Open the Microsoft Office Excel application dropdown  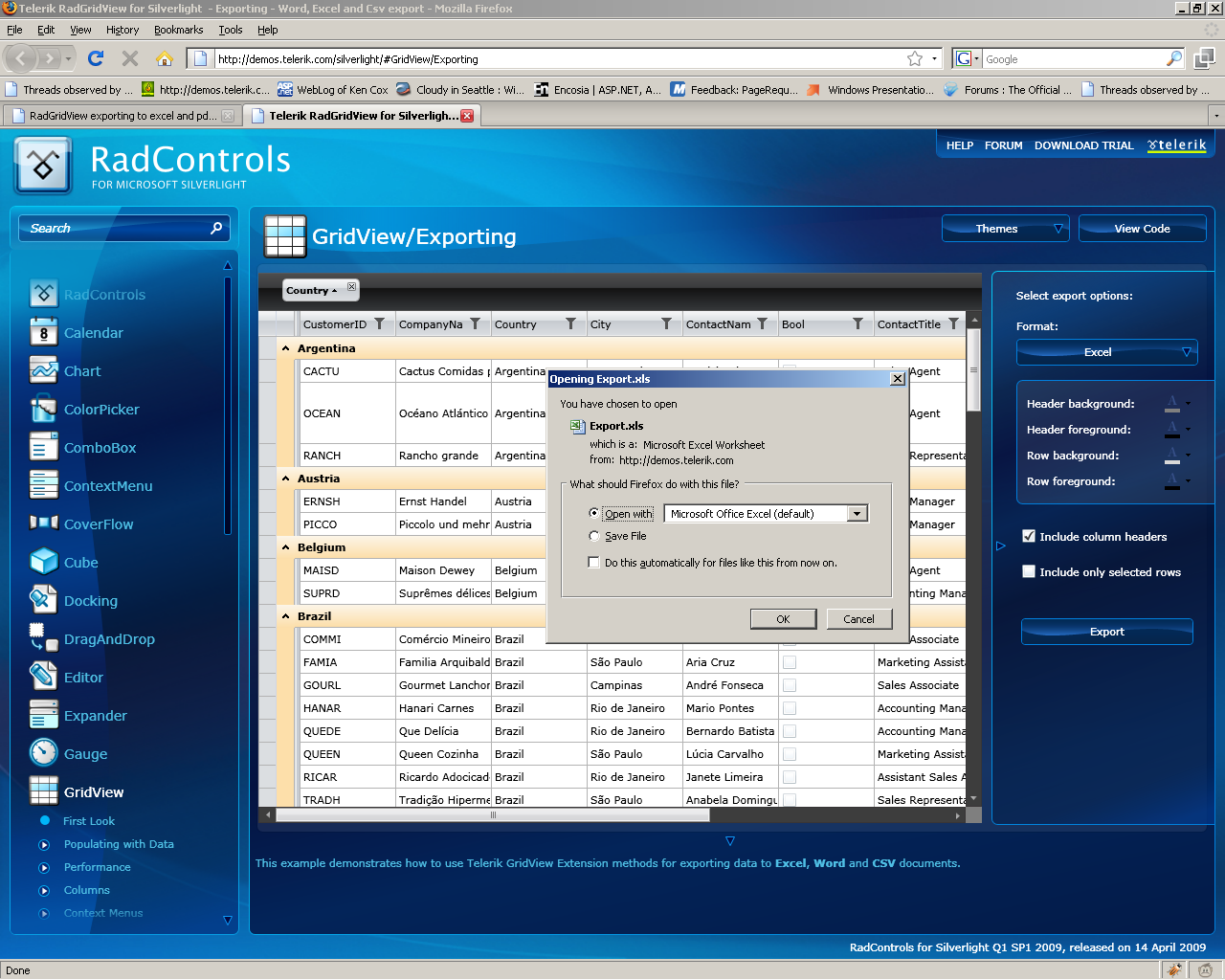tap(857, 514)
